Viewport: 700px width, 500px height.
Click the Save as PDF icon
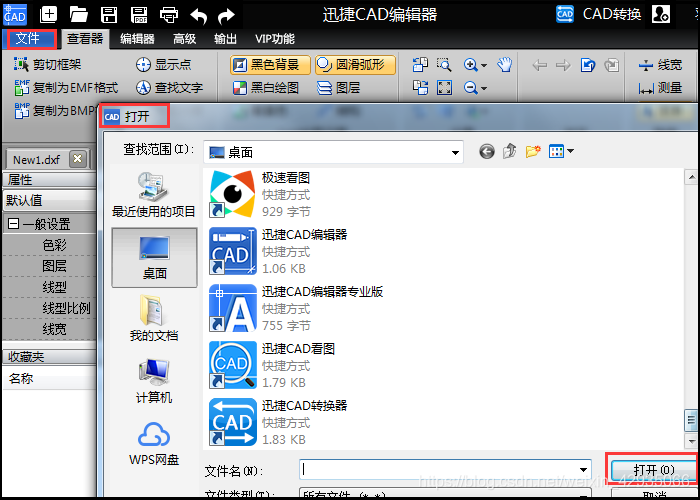[x=139, y=14]
